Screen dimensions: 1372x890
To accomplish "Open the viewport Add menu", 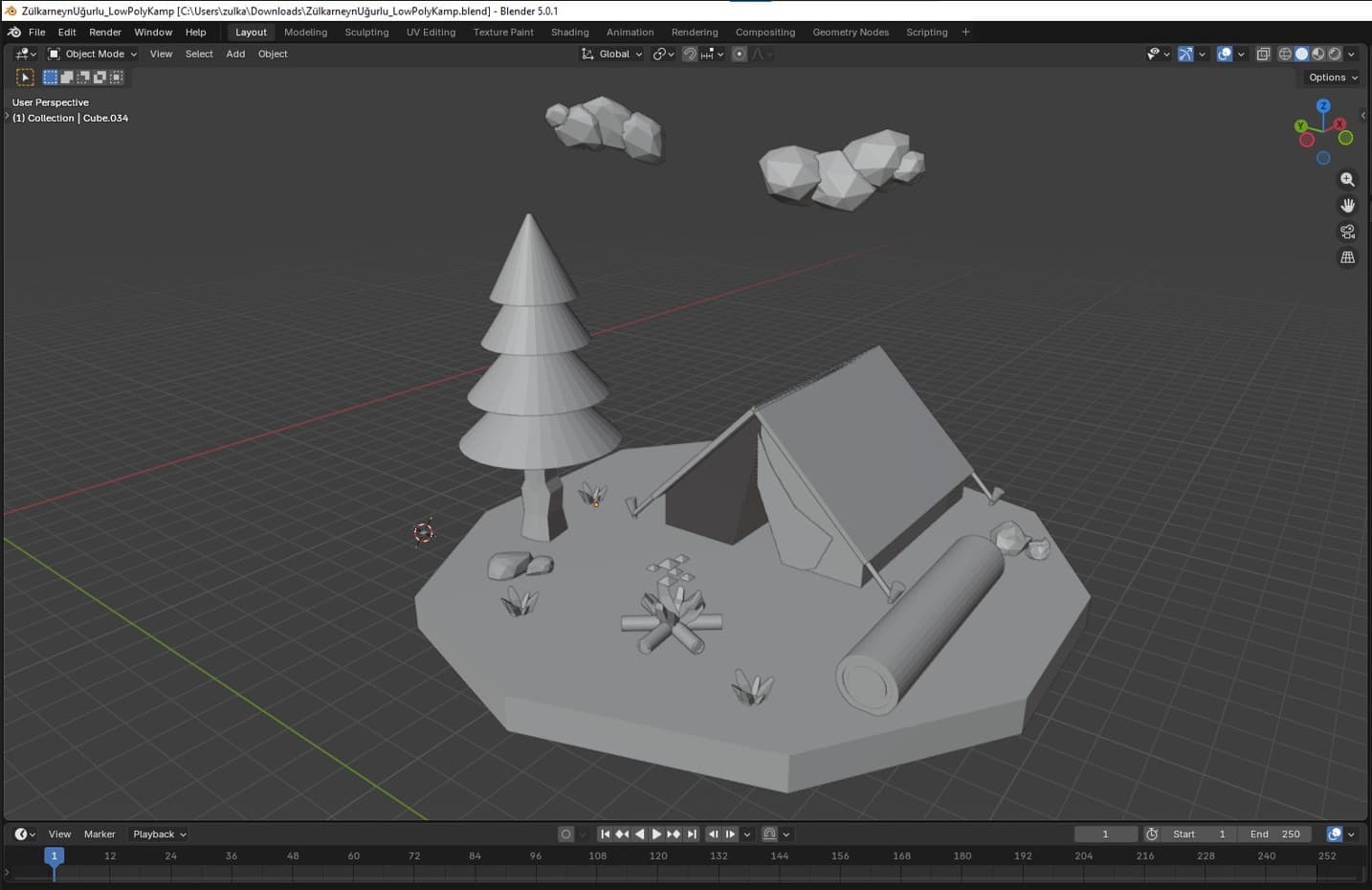I will coord(235,54).
